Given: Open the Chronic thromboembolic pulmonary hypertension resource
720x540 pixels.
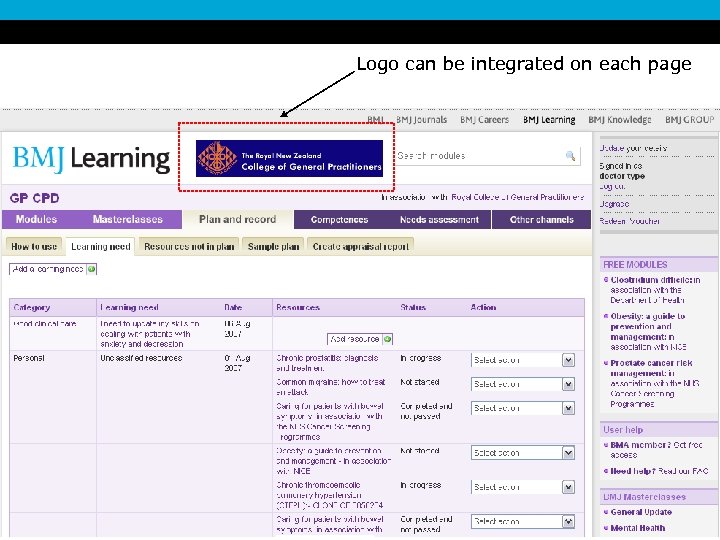Looking at the screenshot, I should [330, 495].
